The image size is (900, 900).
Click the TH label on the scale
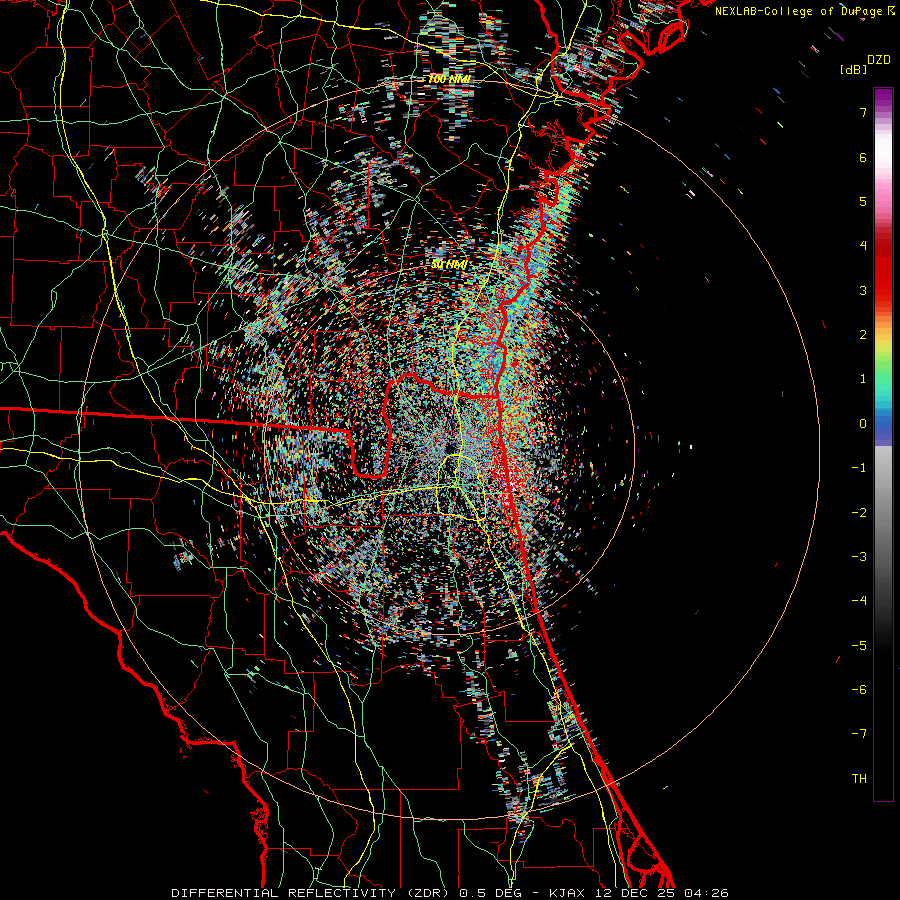859,779
